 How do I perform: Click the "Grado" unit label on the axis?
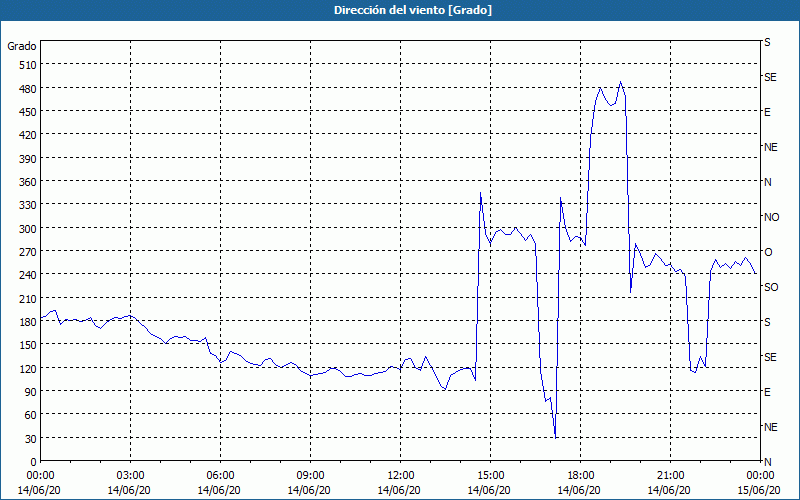[x=22, y=46]
